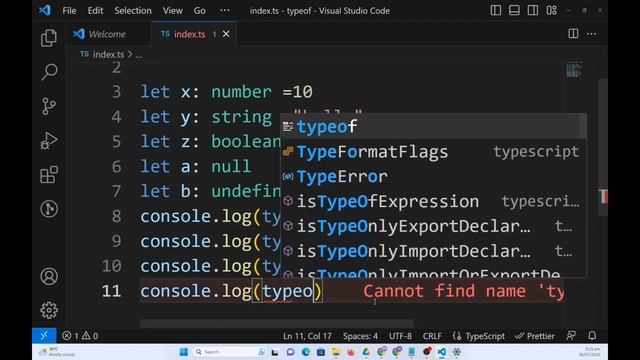Click the Prettier status item

click(535, 336)
